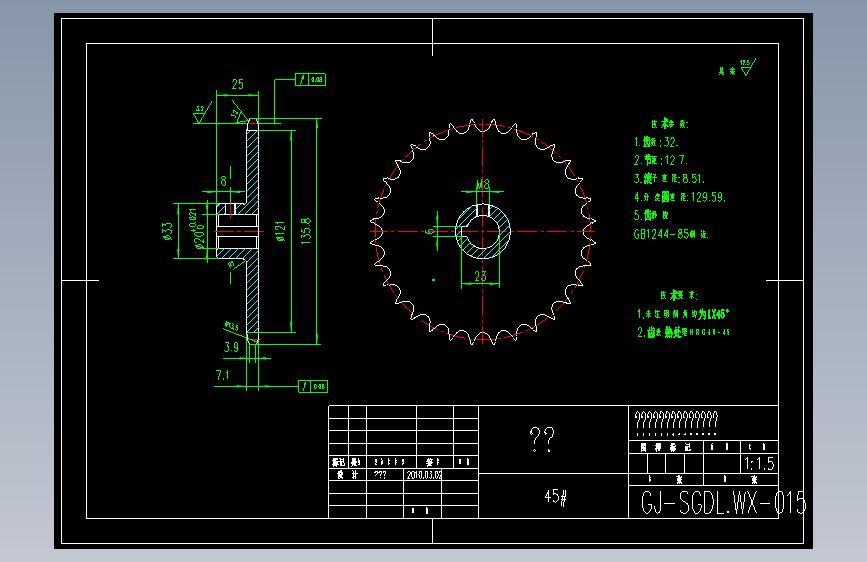The height and width of the screenshot is (562, 867).
Task: Click the red pitch circle of the sprocket
Action: coord(483,231)
